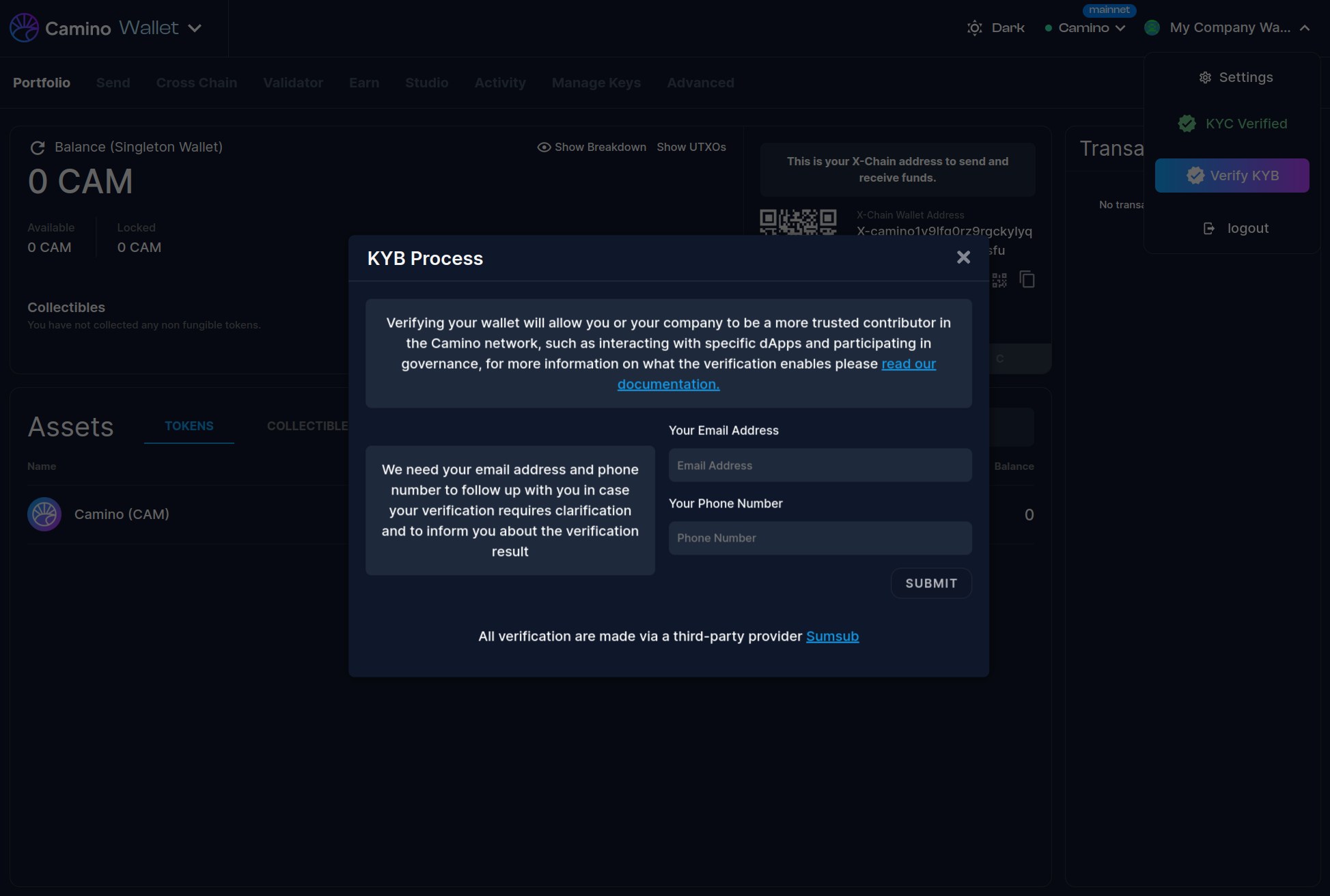The height and width of the screenshot is (896, 1330).
Task: Open the Sumsub provider link
Action: coord(832,636)
